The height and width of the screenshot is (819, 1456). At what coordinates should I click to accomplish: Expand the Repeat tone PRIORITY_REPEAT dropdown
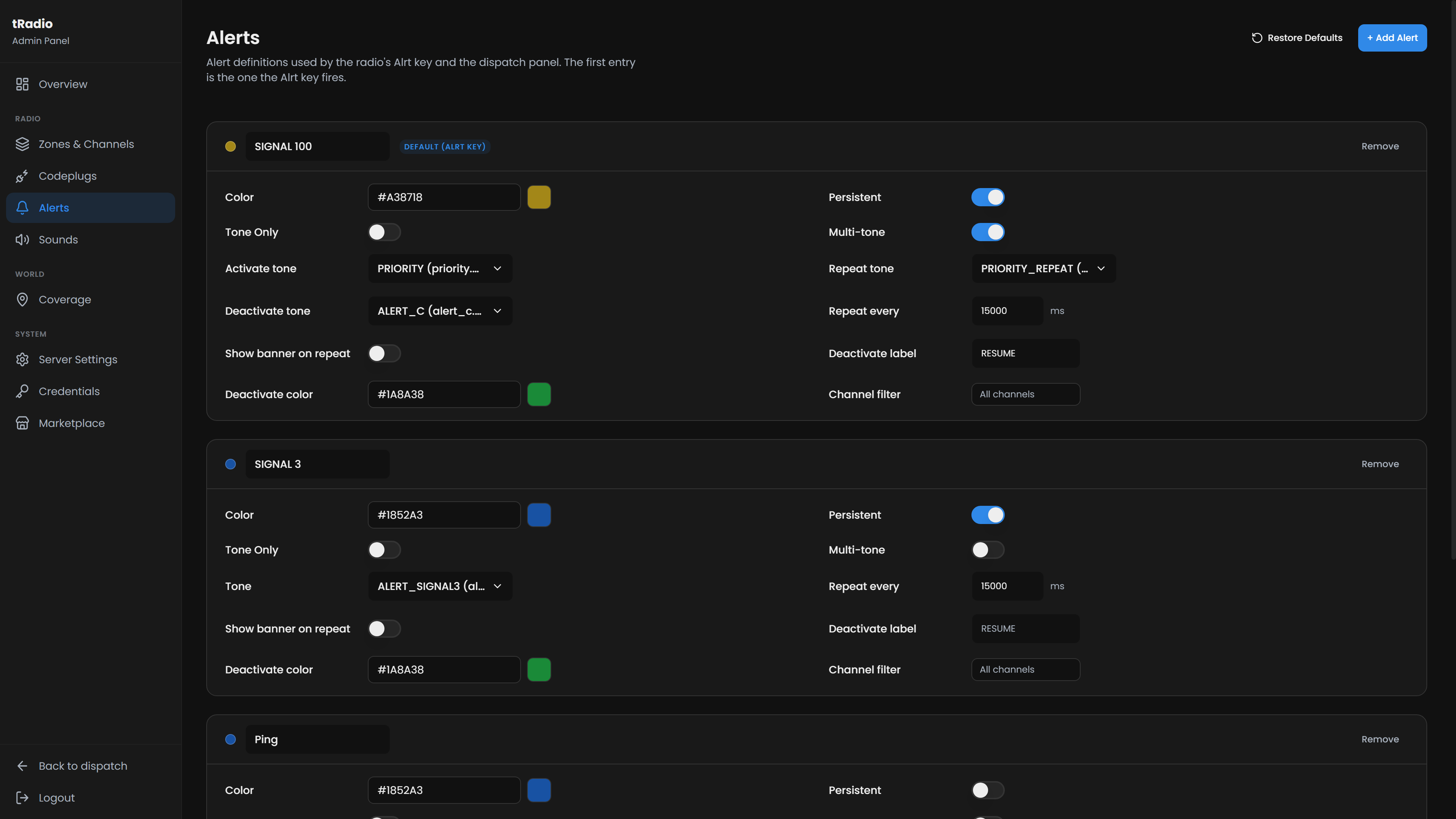(1043, 268)
